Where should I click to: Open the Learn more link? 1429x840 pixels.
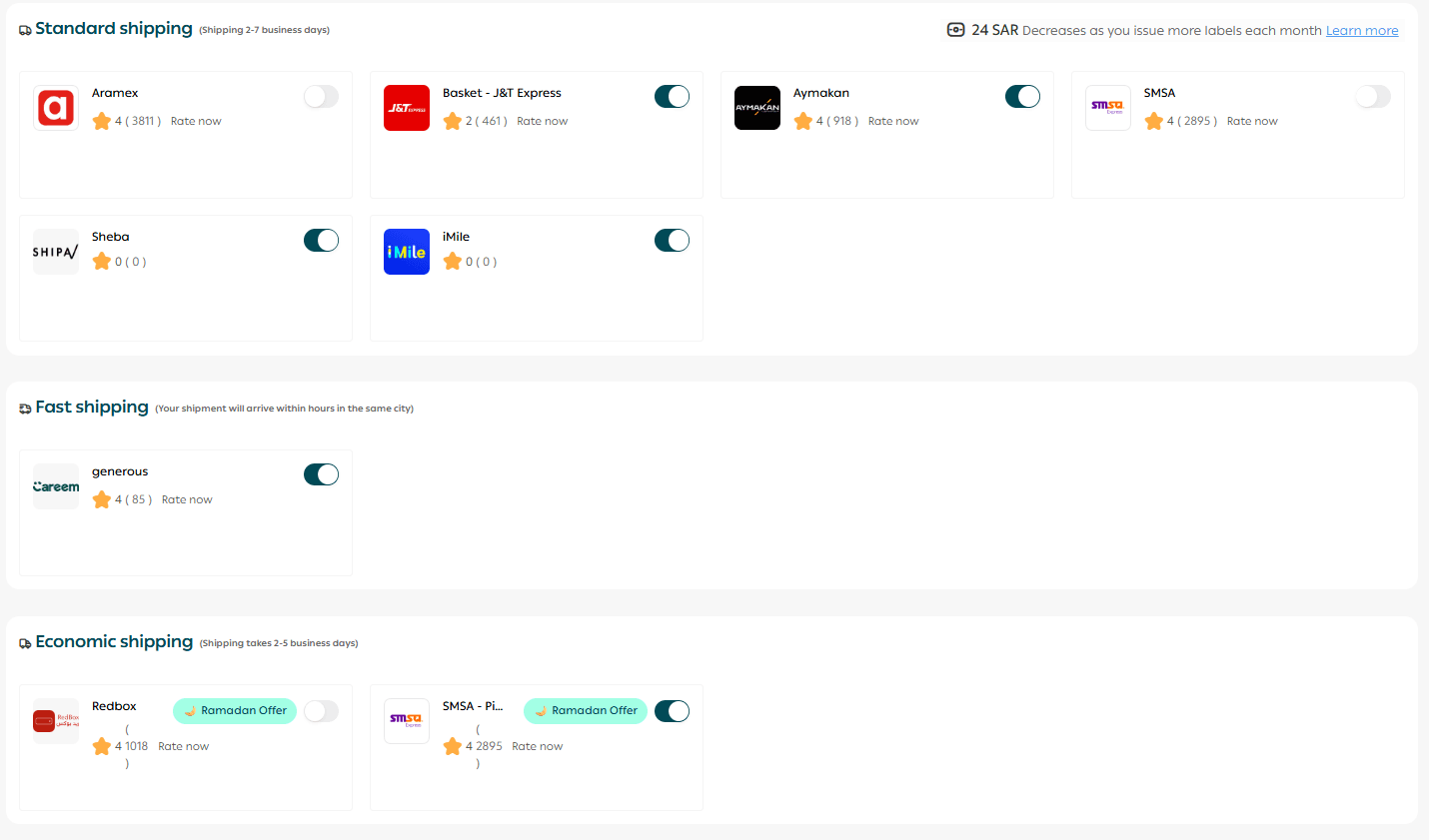point(1361,31)
